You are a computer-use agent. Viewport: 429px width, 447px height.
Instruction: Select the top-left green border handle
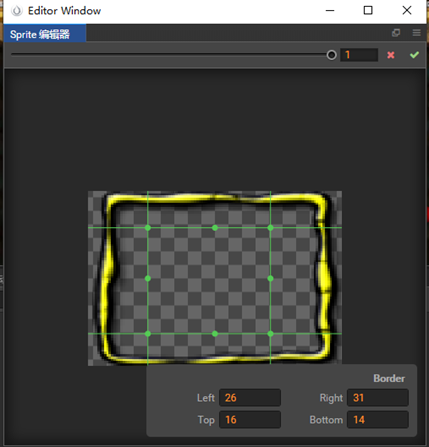coord(148,228)
